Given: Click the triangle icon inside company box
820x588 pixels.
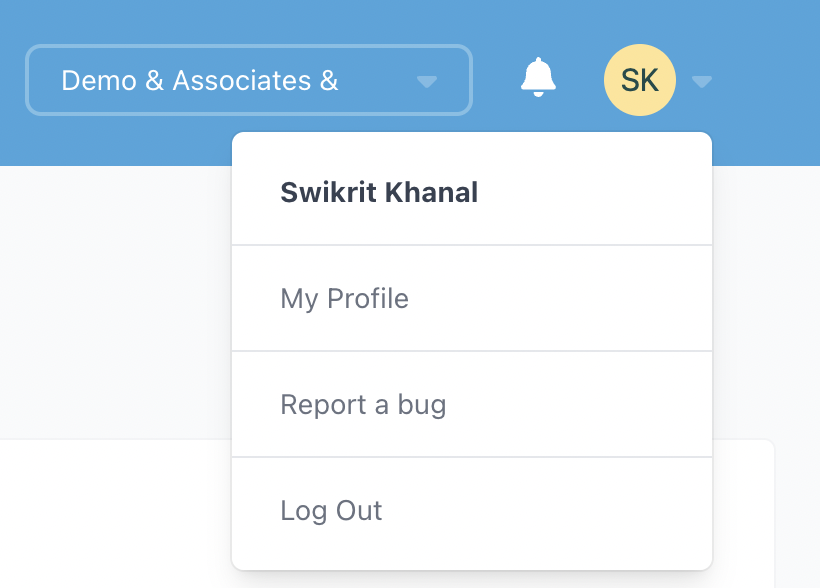Looking at the screenshot, I should point(427,82).
